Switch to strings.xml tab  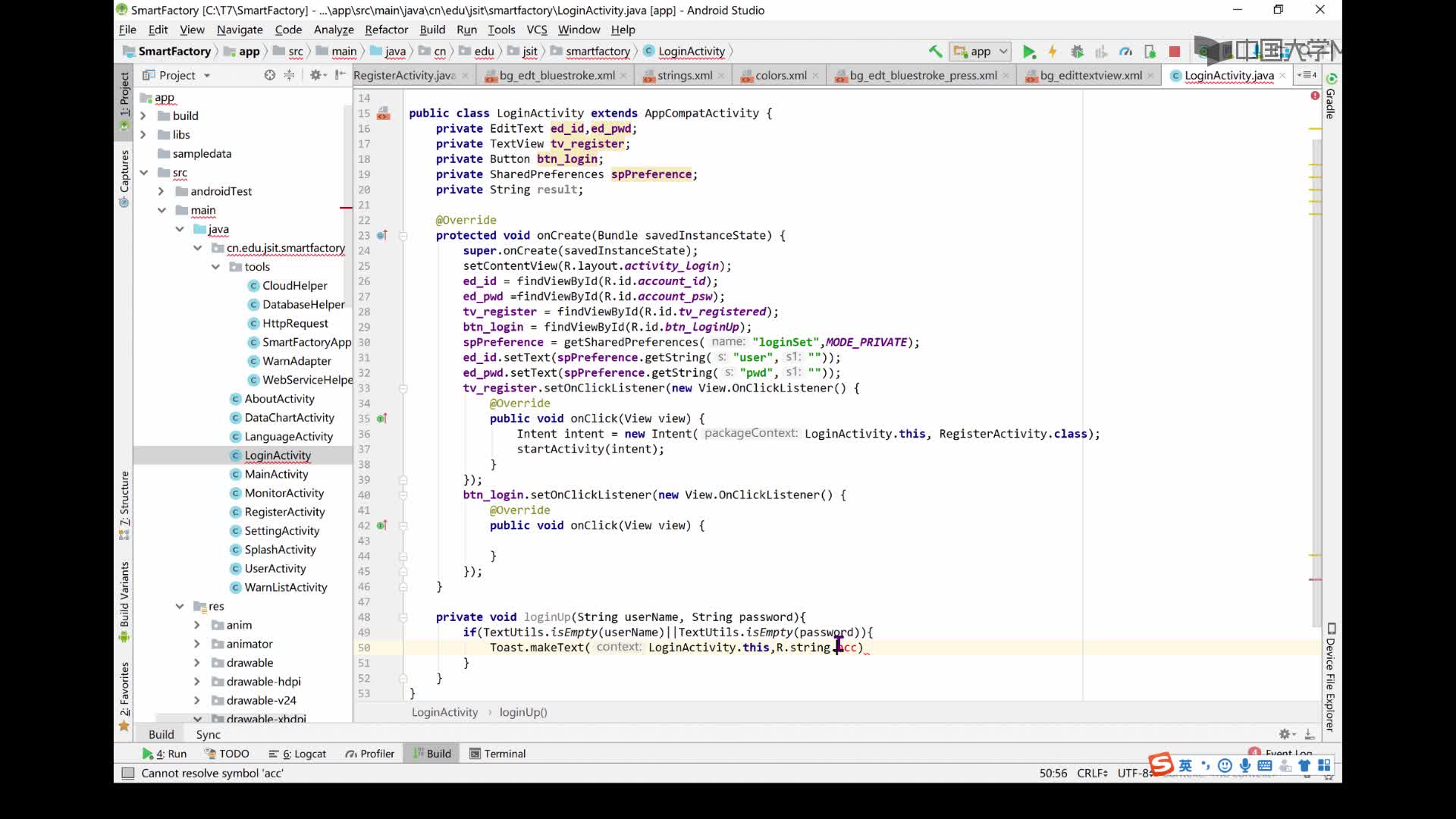(685, 75)
